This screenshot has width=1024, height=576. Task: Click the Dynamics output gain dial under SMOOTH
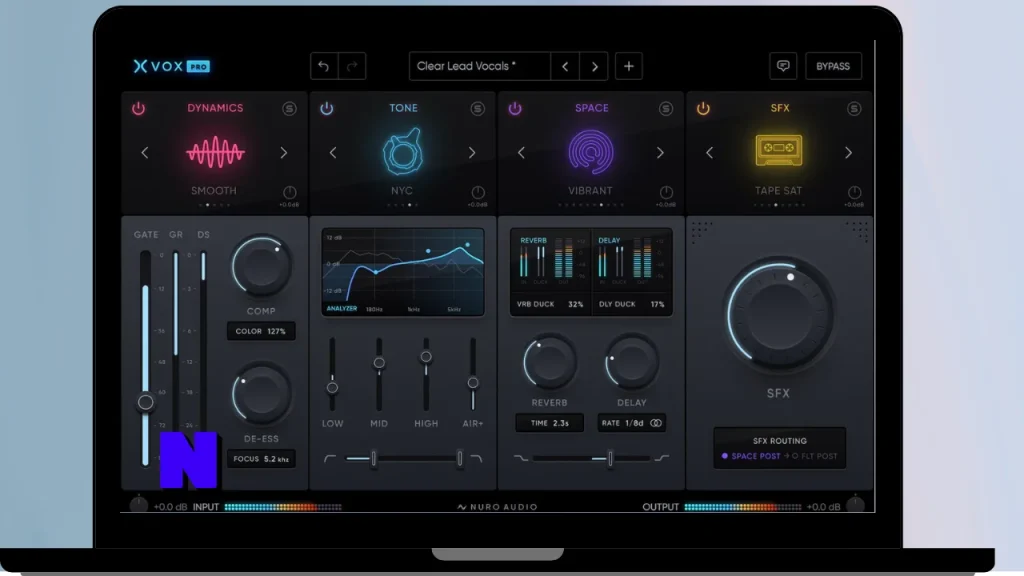pyautogui.click(x=289, y=192)
